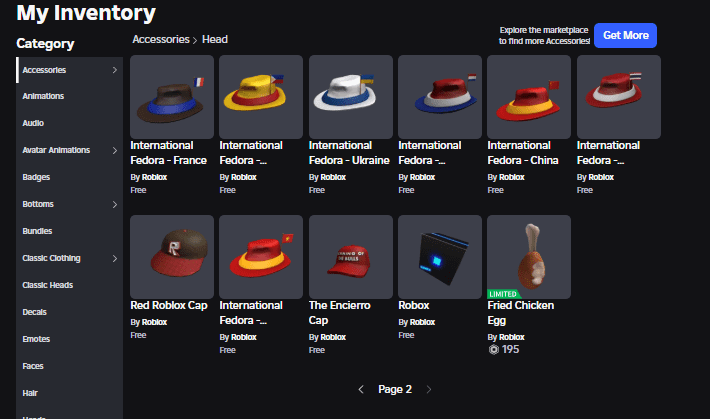Open the Red Roblox Cap title link
710x419 pixels.
169,305
